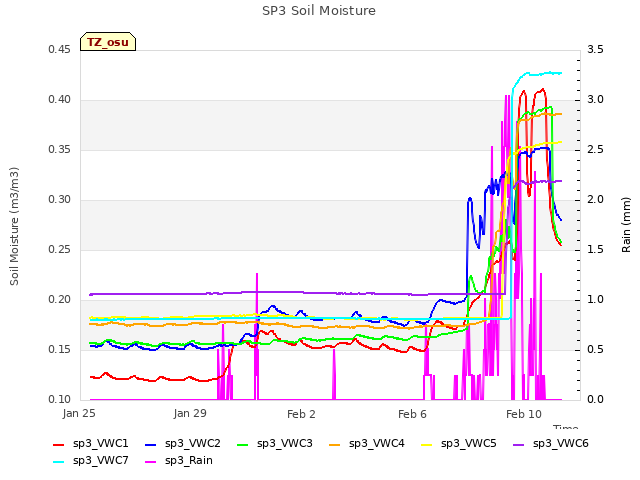The width and height of the screenshot is (640, 480).
Task: Click the 0.10 left axis value
Action: [x=60, y=399]
